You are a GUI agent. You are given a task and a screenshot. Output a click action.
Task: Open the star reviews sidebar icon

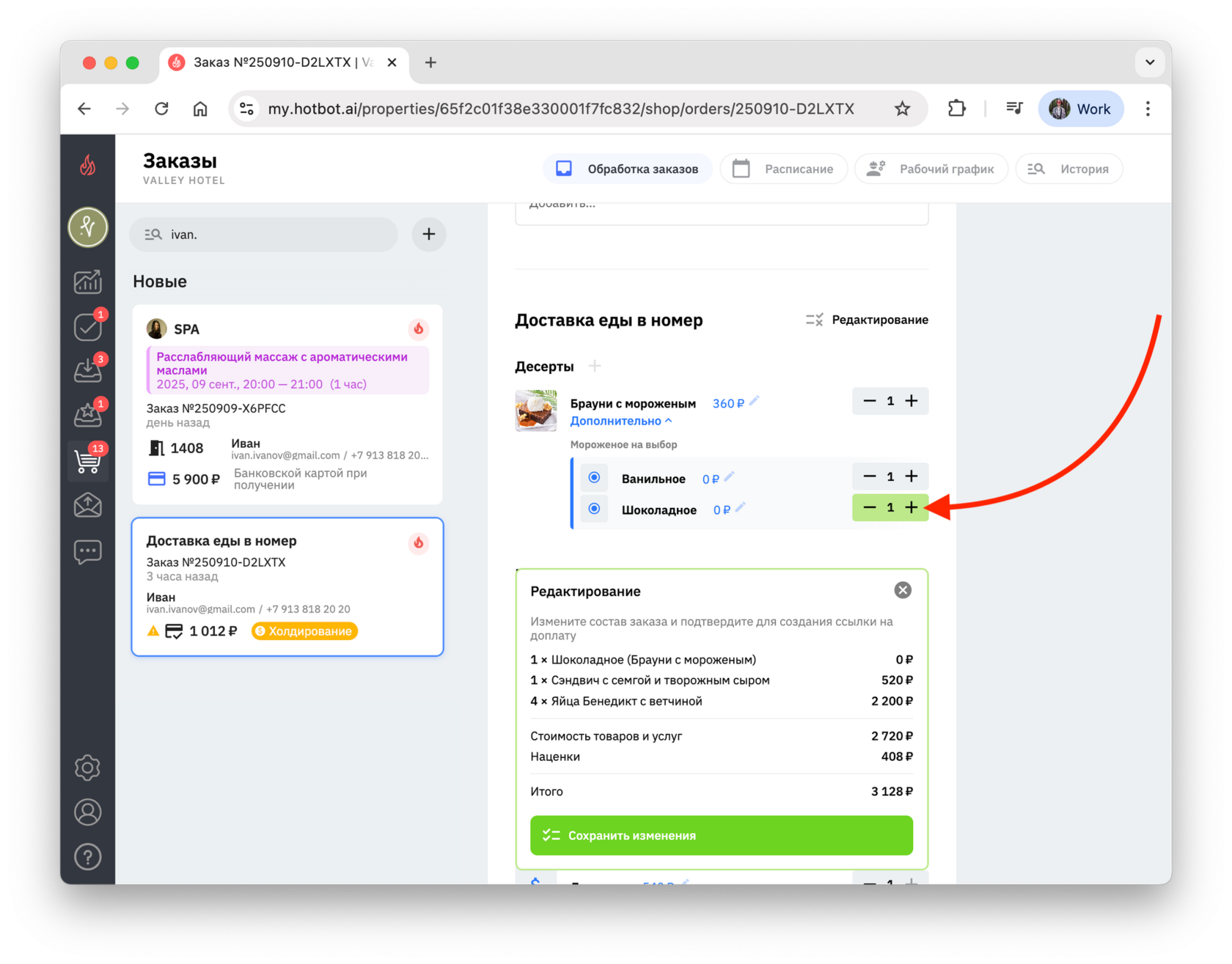[x=88, y=415]
